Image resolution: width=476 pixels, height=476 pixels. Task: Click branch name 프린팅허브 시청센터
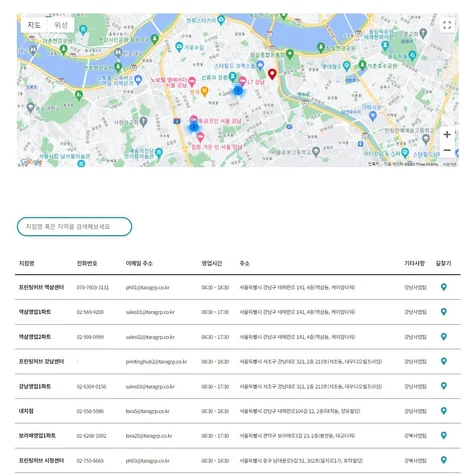point(41,460)
